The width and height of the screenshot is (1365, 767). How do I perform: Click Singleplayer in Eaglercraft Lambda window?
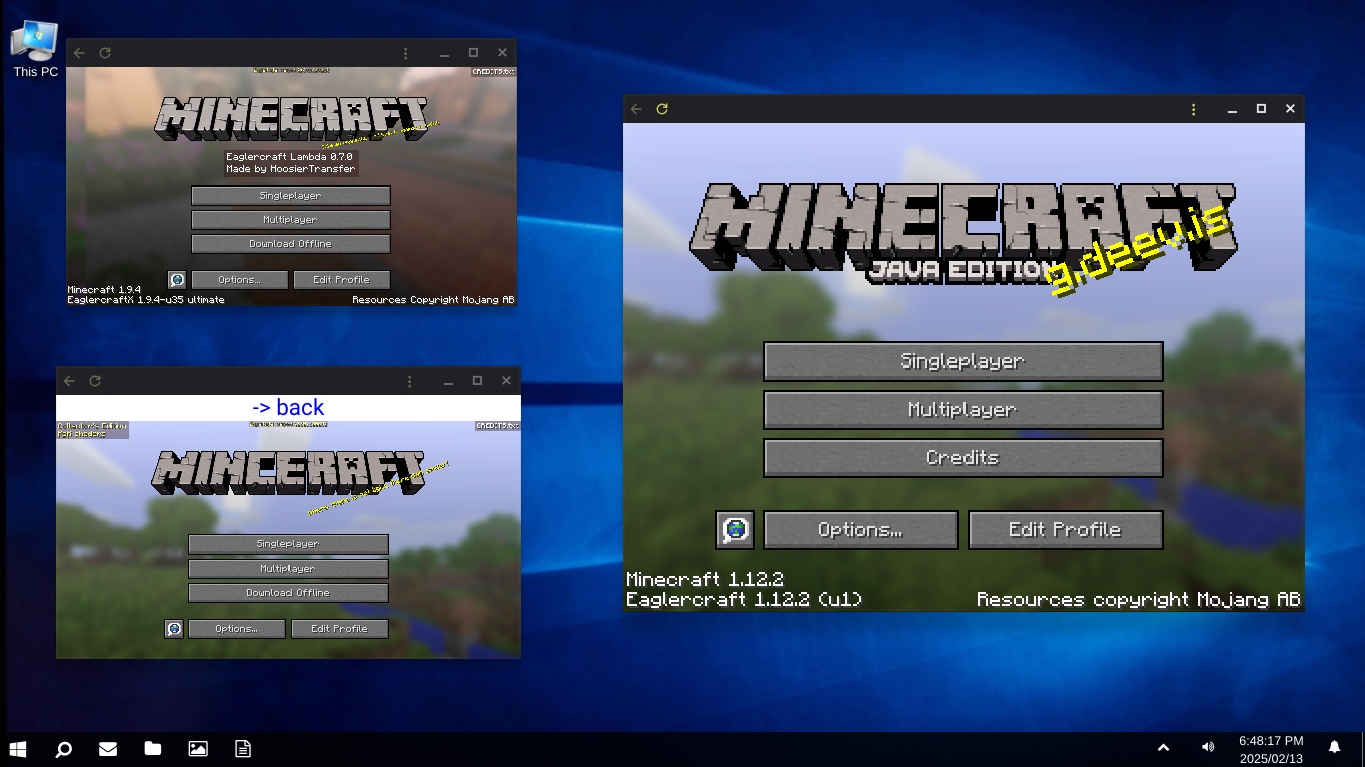coord(291,196)
